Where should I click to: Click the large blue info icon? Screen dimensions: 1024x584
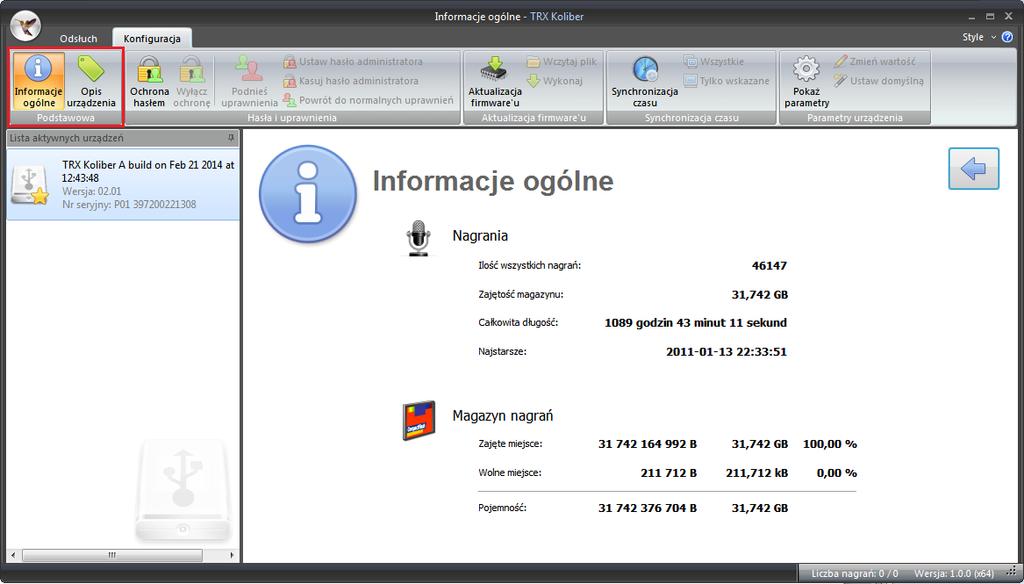pos(308,194)
